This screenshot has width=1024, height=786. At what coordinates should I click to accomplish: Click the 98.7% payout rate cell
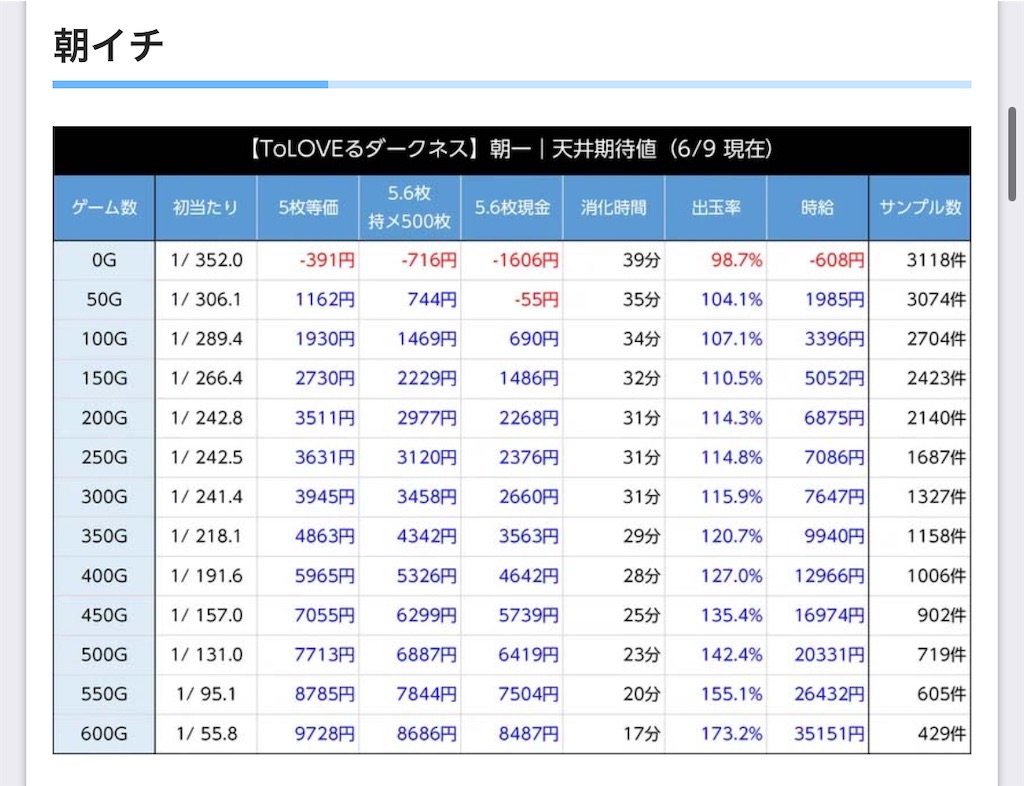tap(715, 260)
